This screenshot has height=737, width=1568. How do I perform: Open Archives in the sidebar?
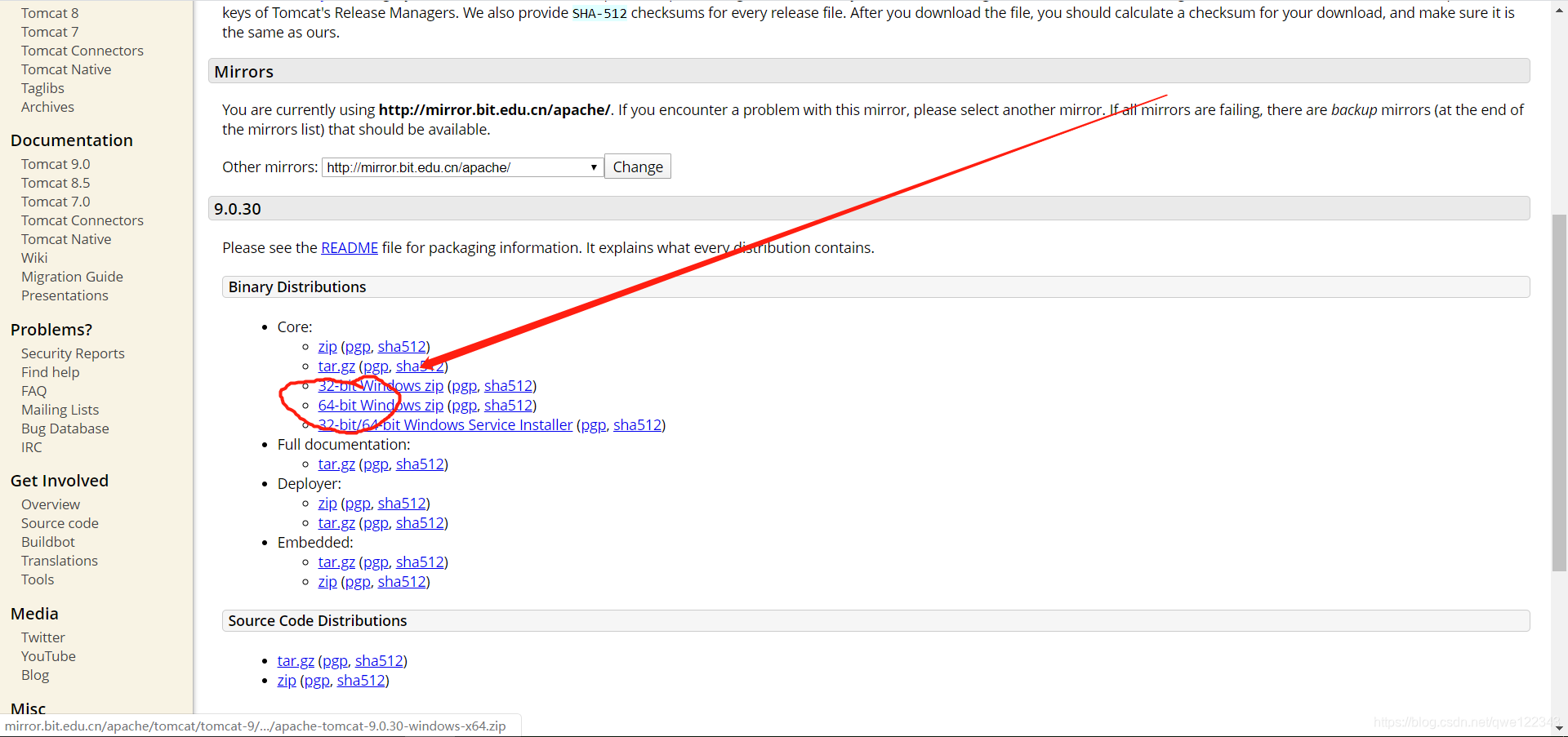click(x=47, y=107)
